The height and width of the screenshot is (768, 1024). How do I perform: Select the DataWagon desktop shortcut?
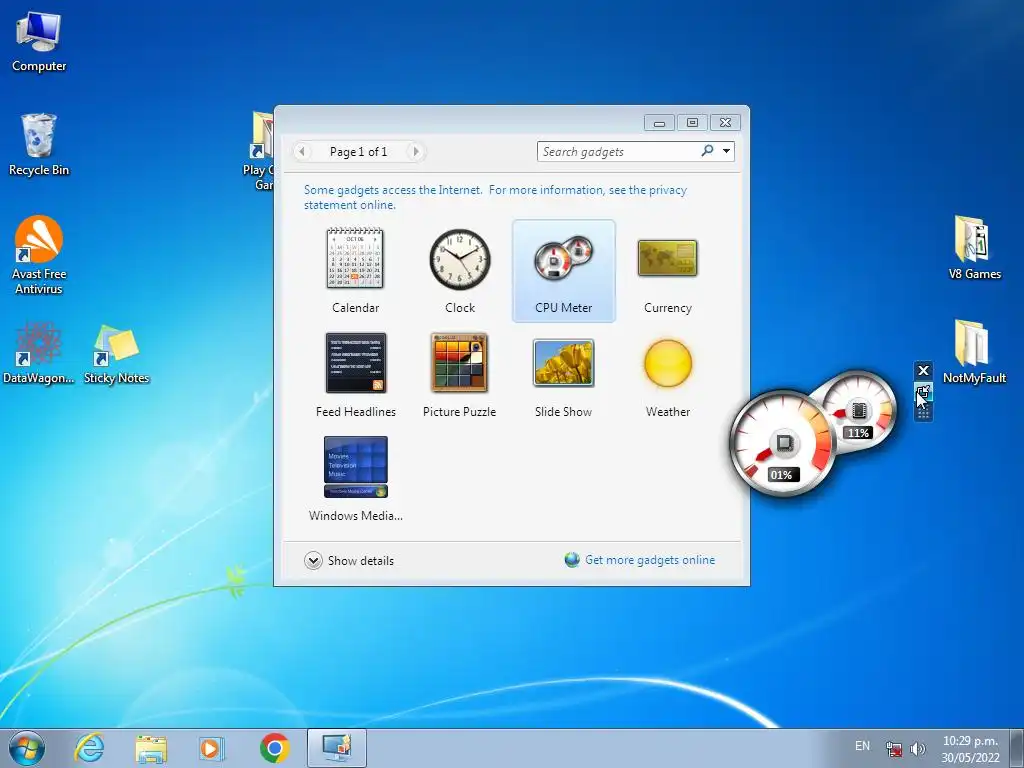(39, 353)
